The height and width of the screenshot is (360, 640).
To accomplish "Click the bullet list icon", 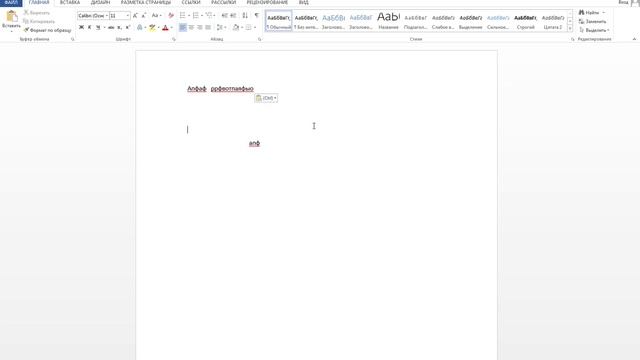I will click(182, 16).
